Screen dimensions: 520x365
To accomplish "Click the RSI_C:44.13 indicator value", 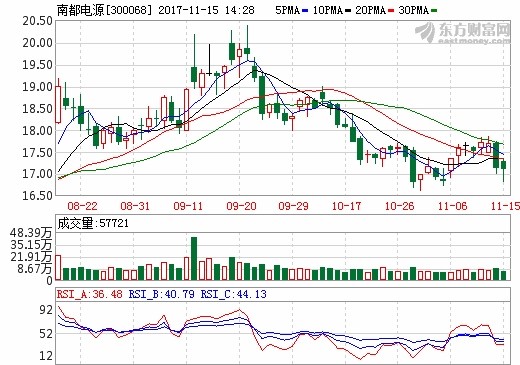I will (x=234, y=294).
